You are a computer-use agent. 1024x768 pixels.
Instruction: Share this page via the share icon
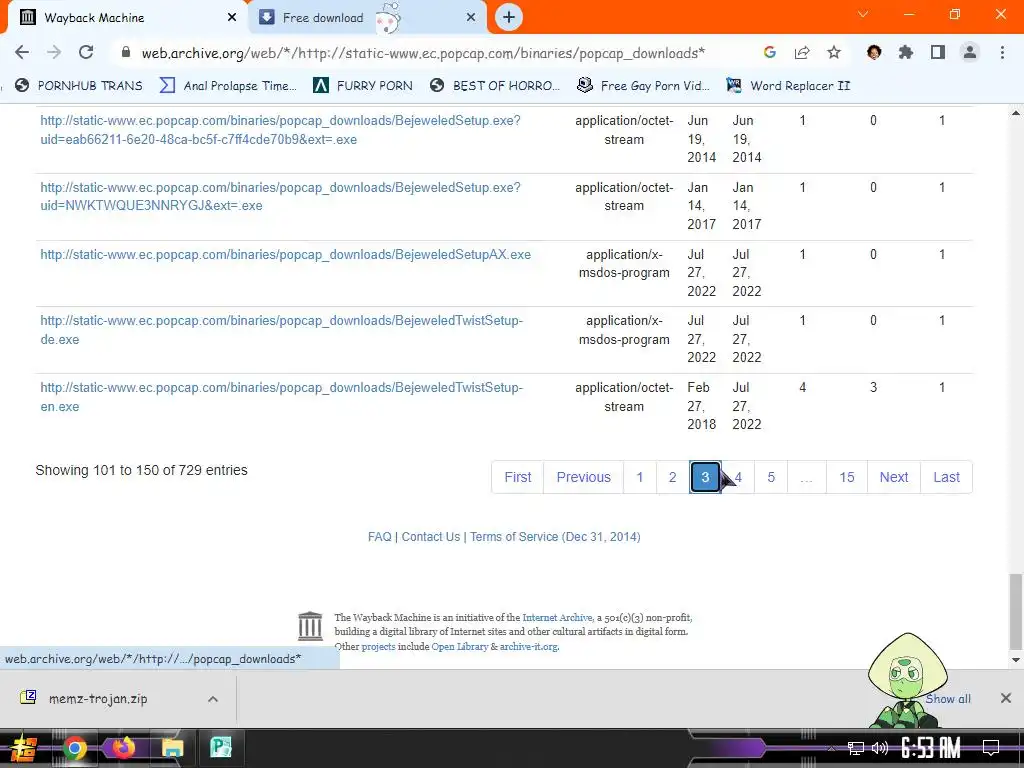[802, 52]
